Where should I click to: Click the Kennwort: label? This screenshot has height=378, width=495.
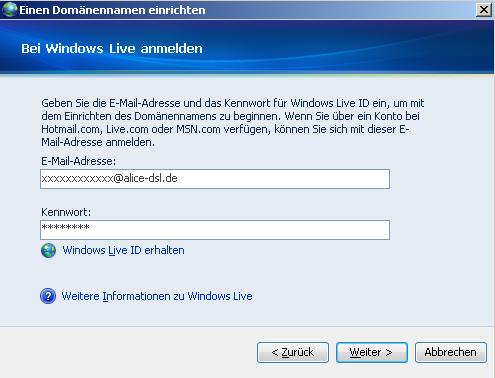(x=66, y=212)
